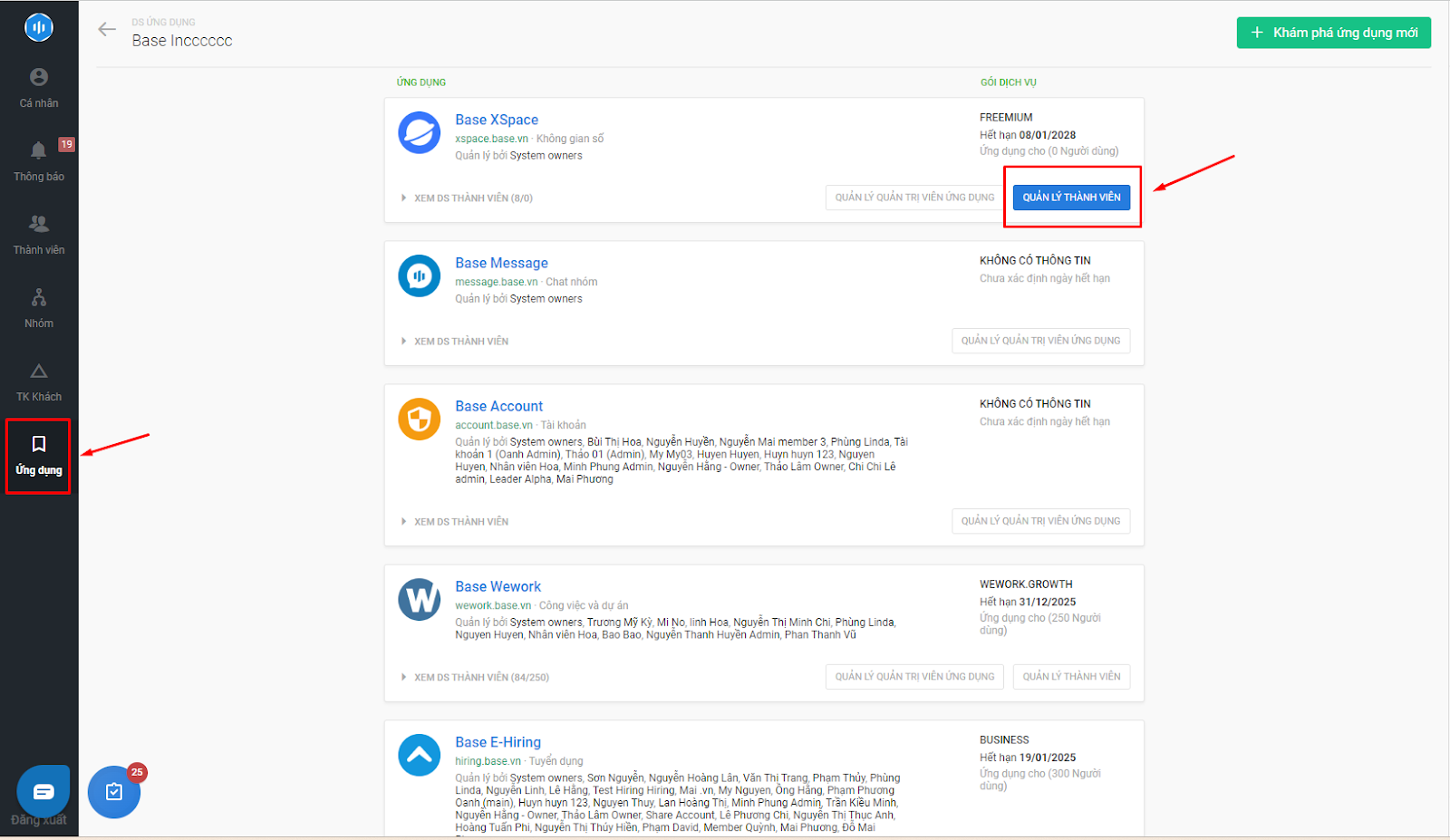This screenshot has height=840, width=1450.
Task: Click Quản lý thành viên for Base XSpace
Action: point(1071,197)
